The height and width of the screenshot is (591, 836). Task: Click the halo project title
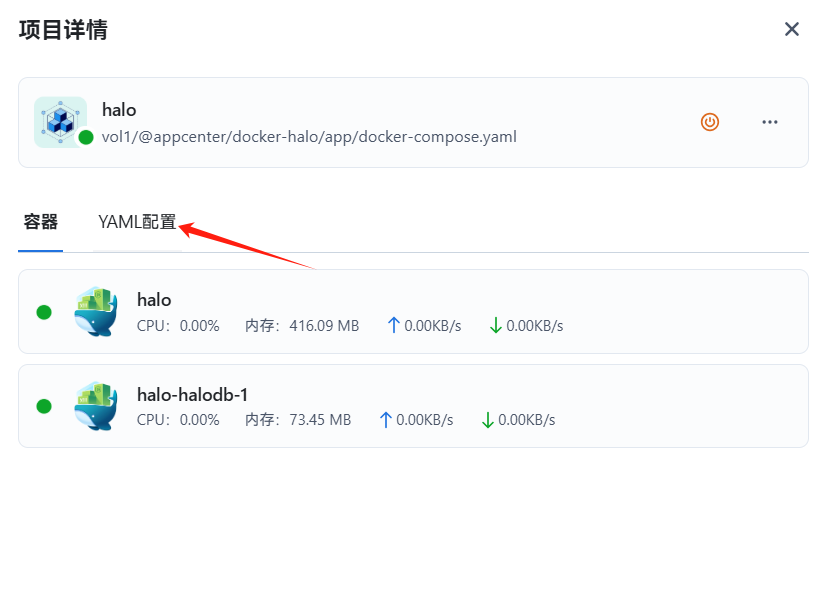click(x=119, y=110)
